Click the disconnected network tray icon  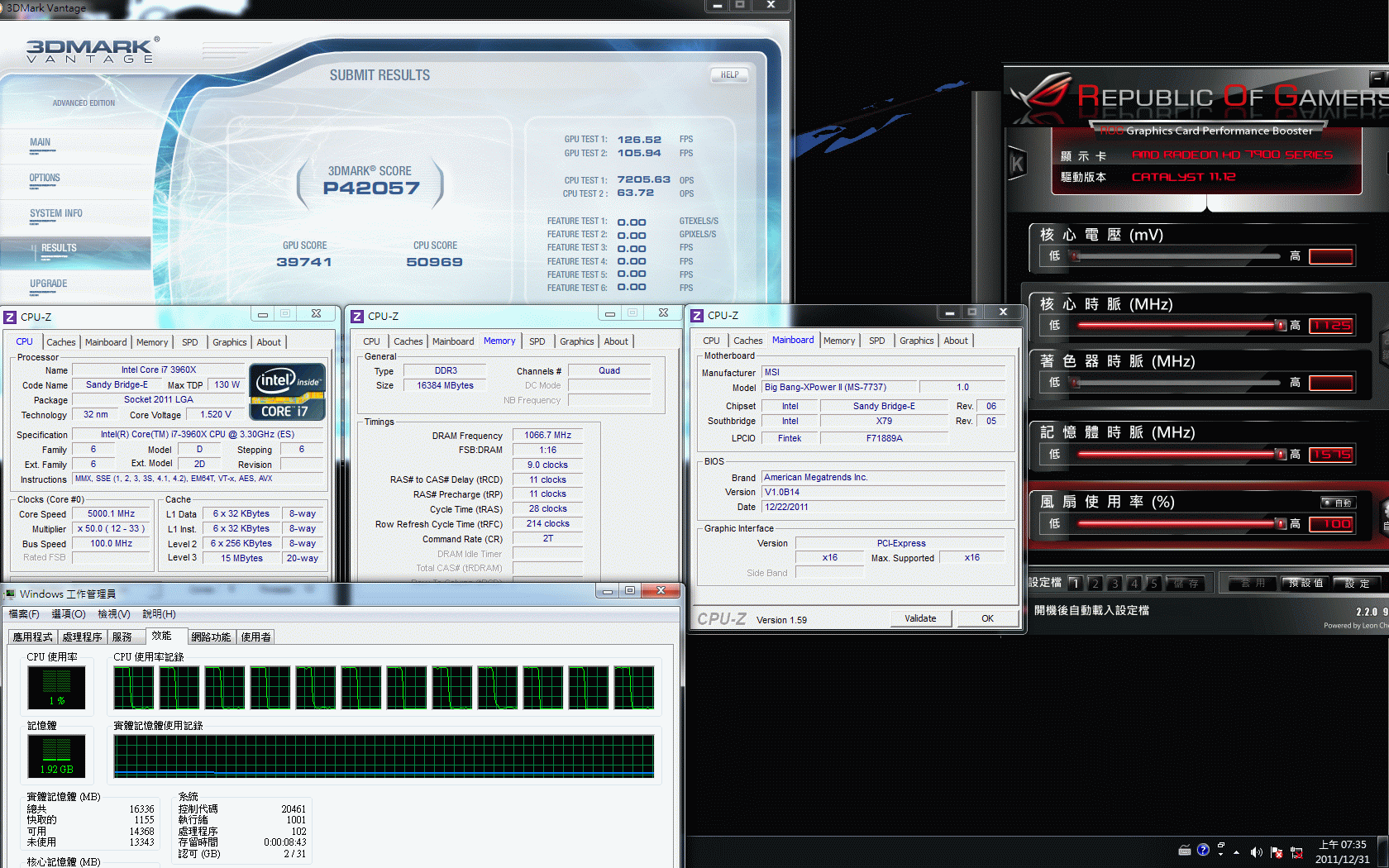pos(1296,852)
